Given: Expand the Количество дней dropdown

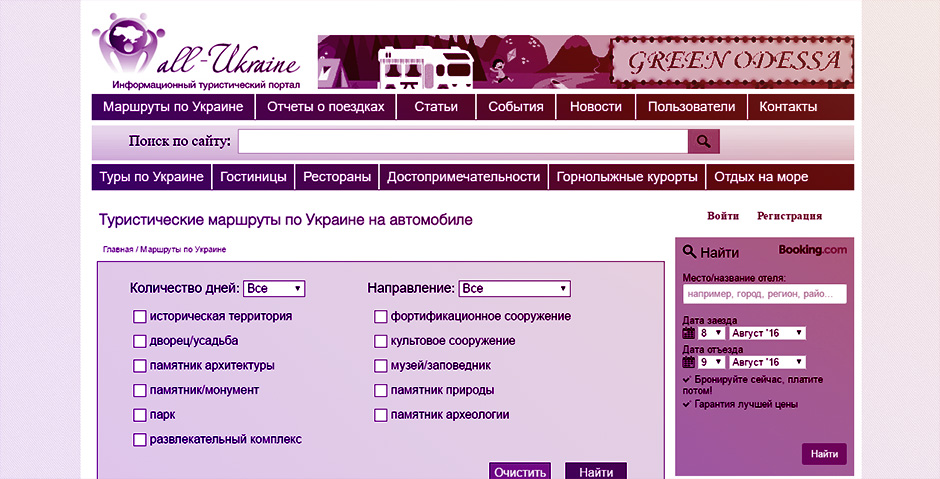Looking at the screenshot, I should (x=274, y=289).
